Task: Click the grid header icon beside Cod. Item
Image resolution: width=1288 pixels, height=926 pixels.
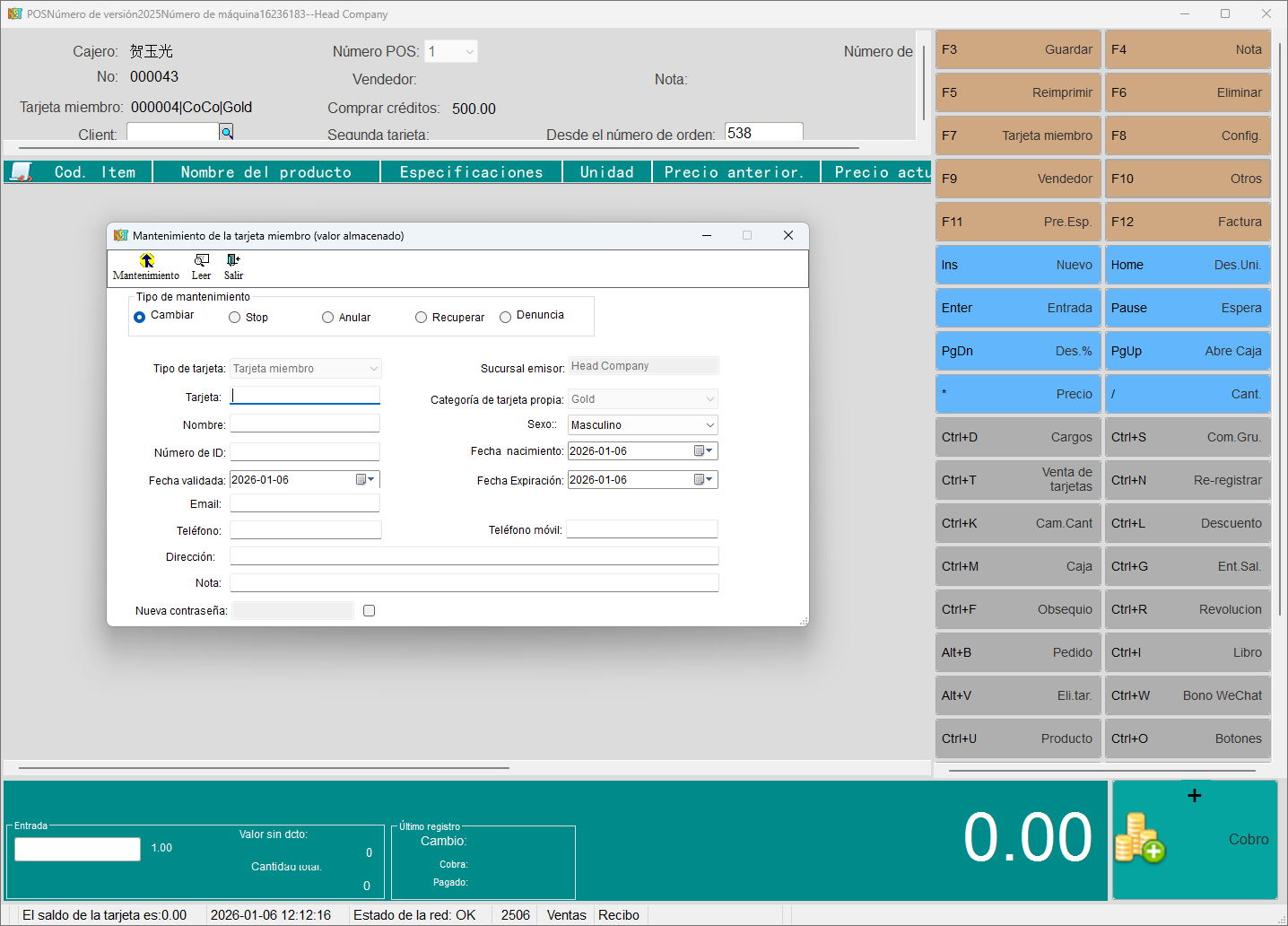Action: [21, 172]
